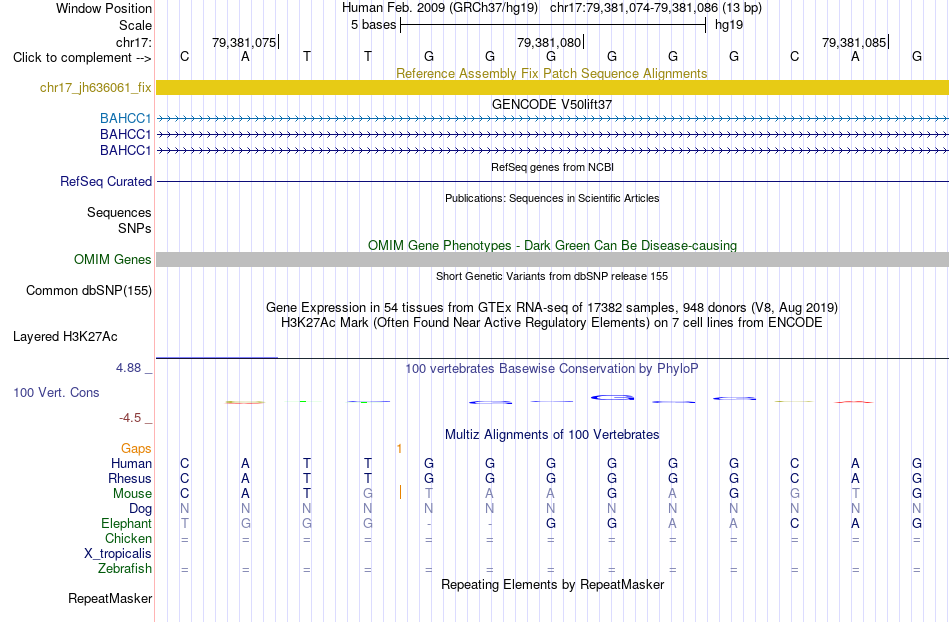Viewport: 950px width, 622px height.
Task: Open the light-blue BAHCC1 transcript label
Action: (x=125, y=118)
